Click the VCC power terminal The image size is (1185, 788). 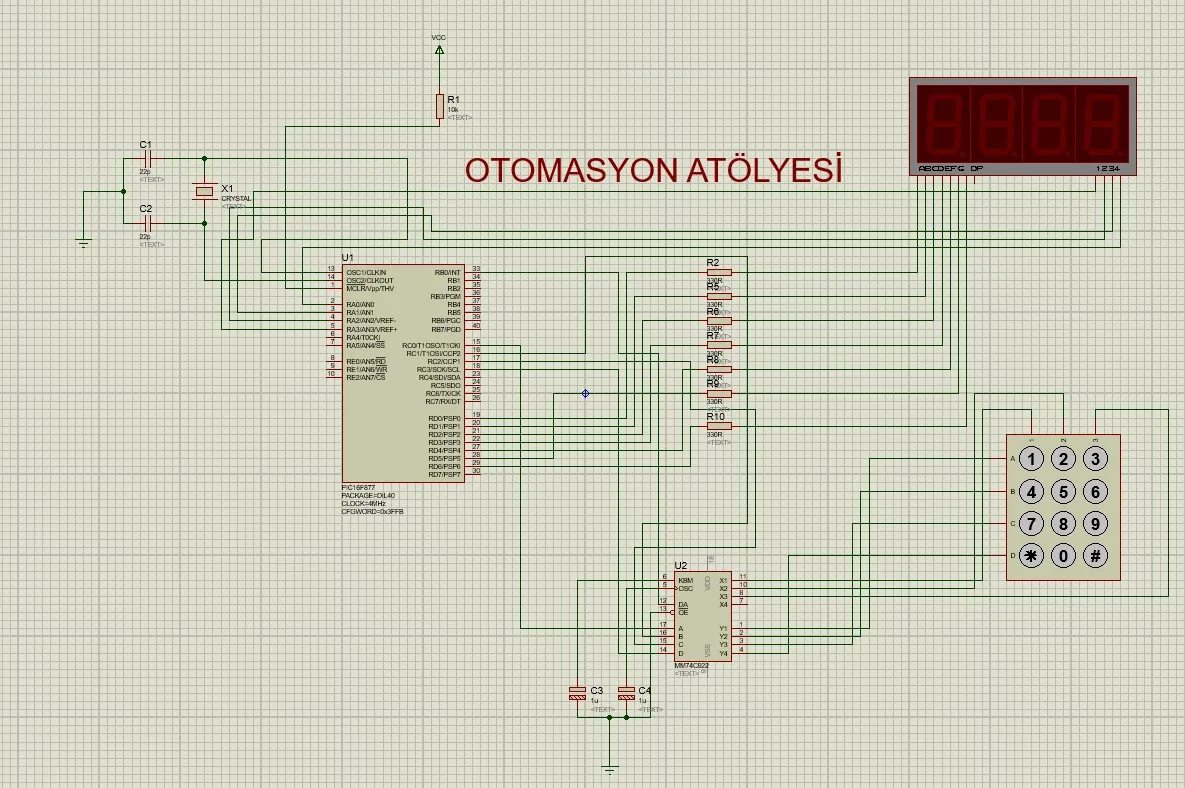pos(439,46)
